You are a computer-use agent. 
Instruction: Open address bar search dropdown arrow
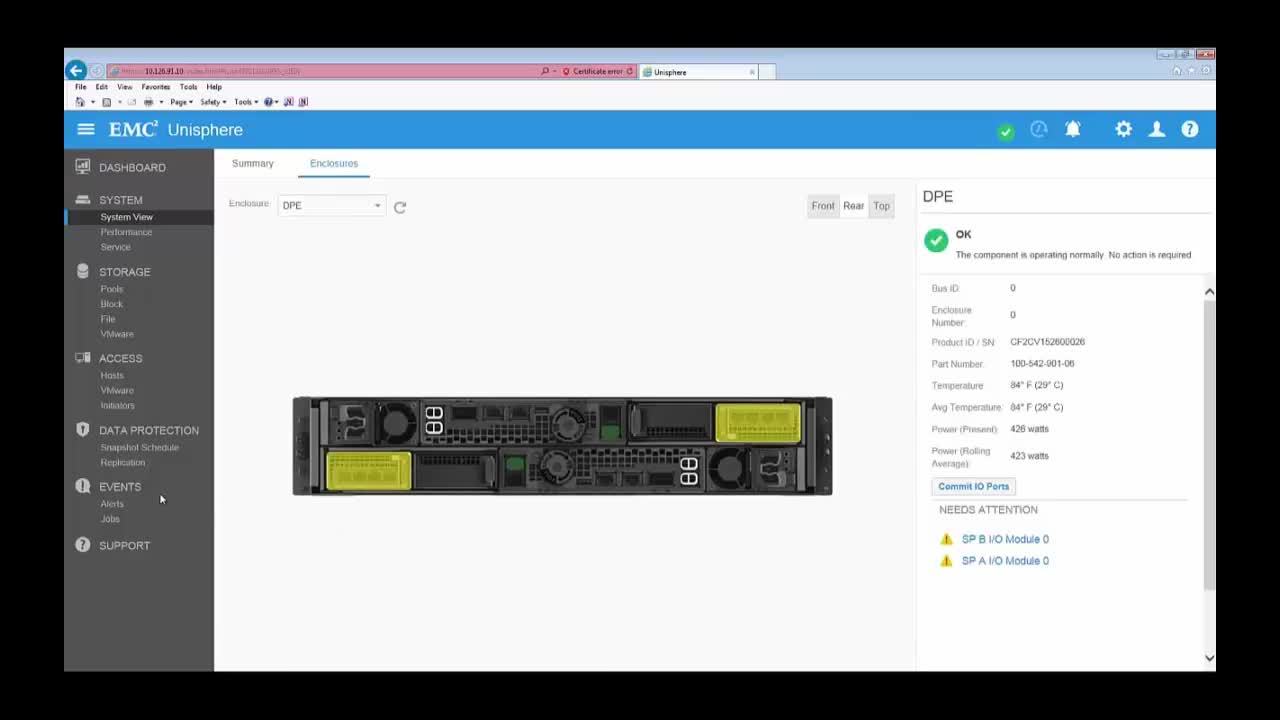click(x=555, y=72)
